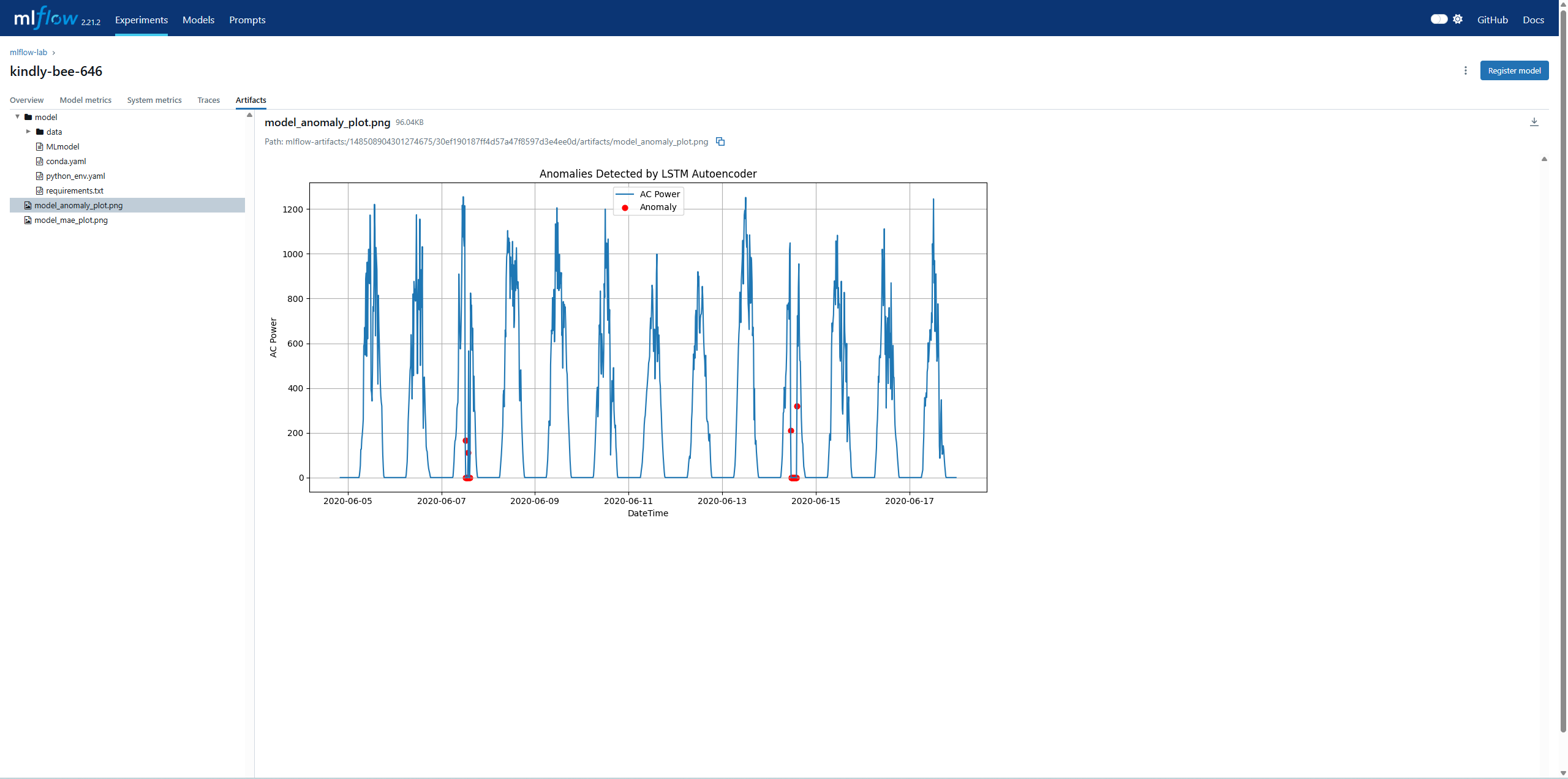
Task: Click the preview pane scroll-up arrow
Action: [1544, 159]
